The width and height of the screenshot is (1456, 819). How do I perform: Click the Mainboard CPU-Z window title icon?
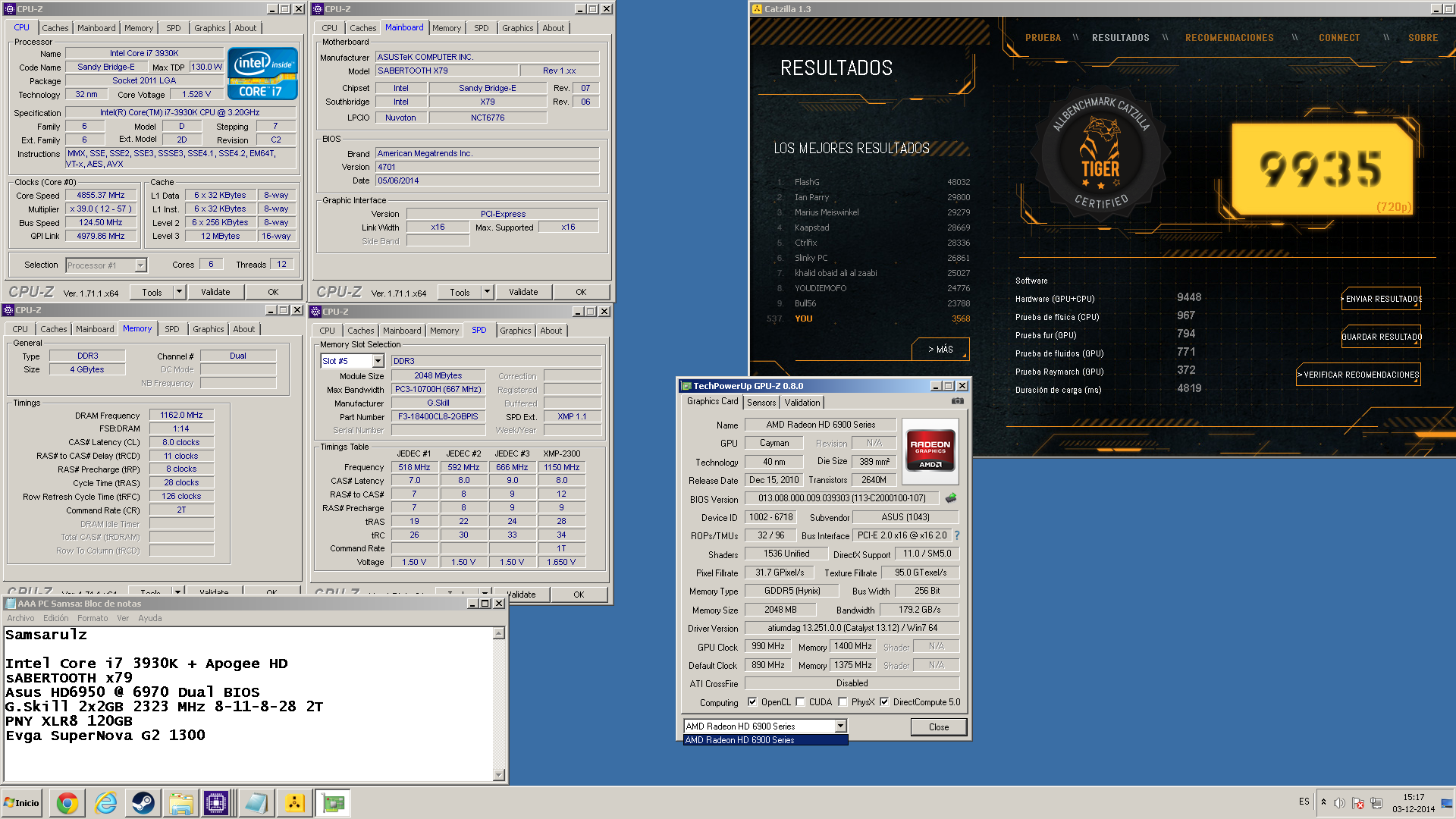pos(318,9)
